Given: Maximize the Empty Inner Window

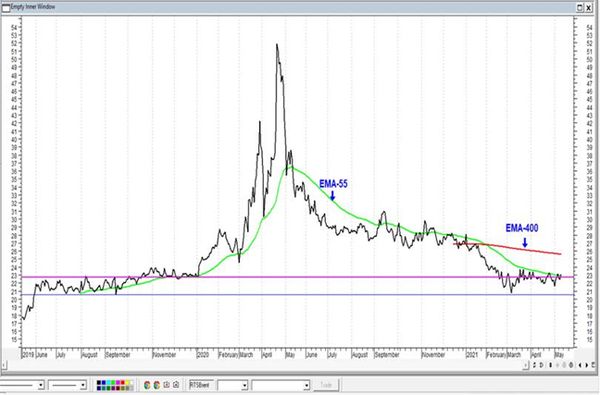Looking at the screenshot, I should tap(580, 7).
